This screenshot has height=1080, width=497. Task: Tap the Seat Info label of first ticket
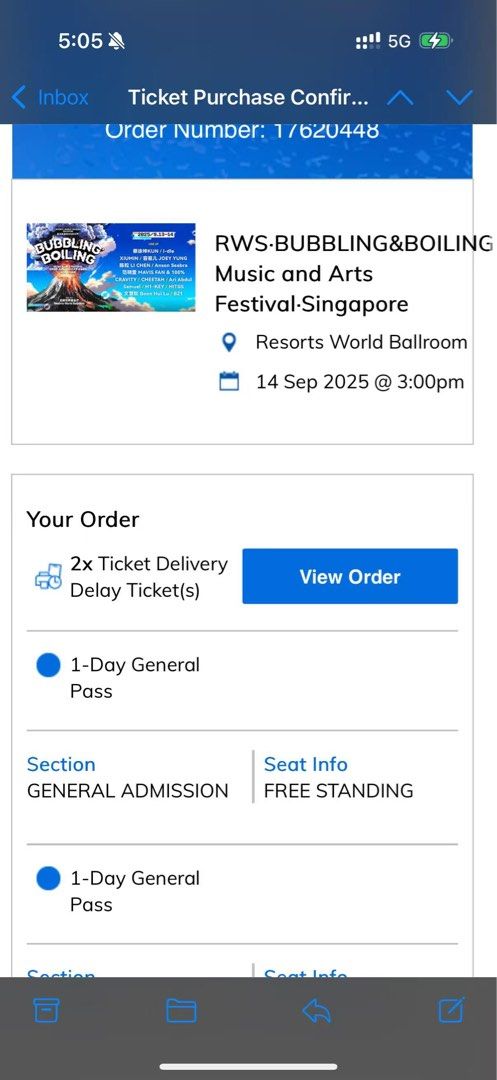tap(306, 764)
